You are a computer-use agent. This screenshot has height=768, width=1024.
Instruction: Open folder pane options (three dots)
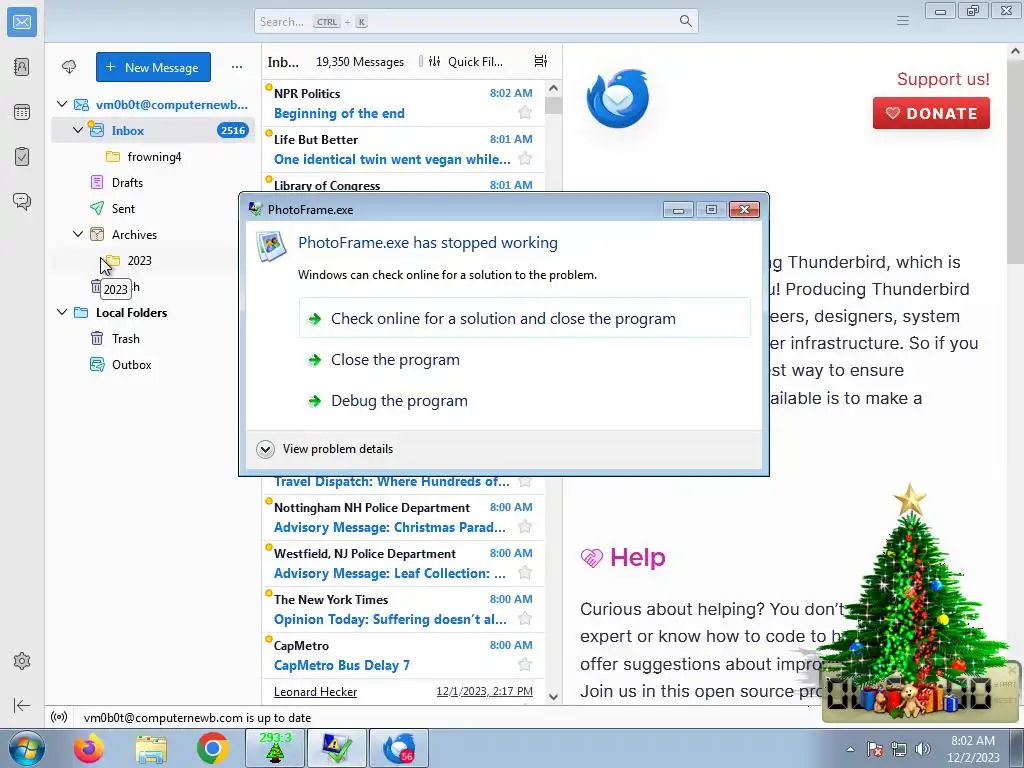[x=236, y=67]
